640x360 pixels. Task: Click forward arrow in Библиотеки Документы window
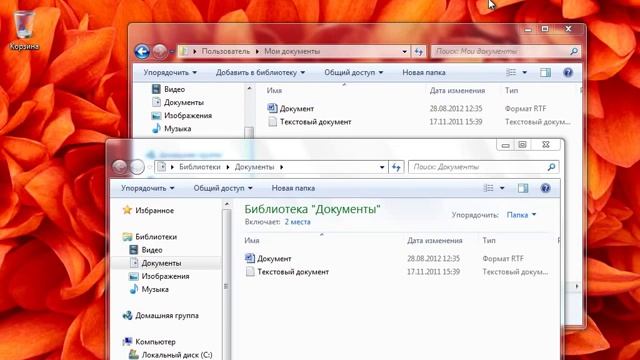point(137,167)
